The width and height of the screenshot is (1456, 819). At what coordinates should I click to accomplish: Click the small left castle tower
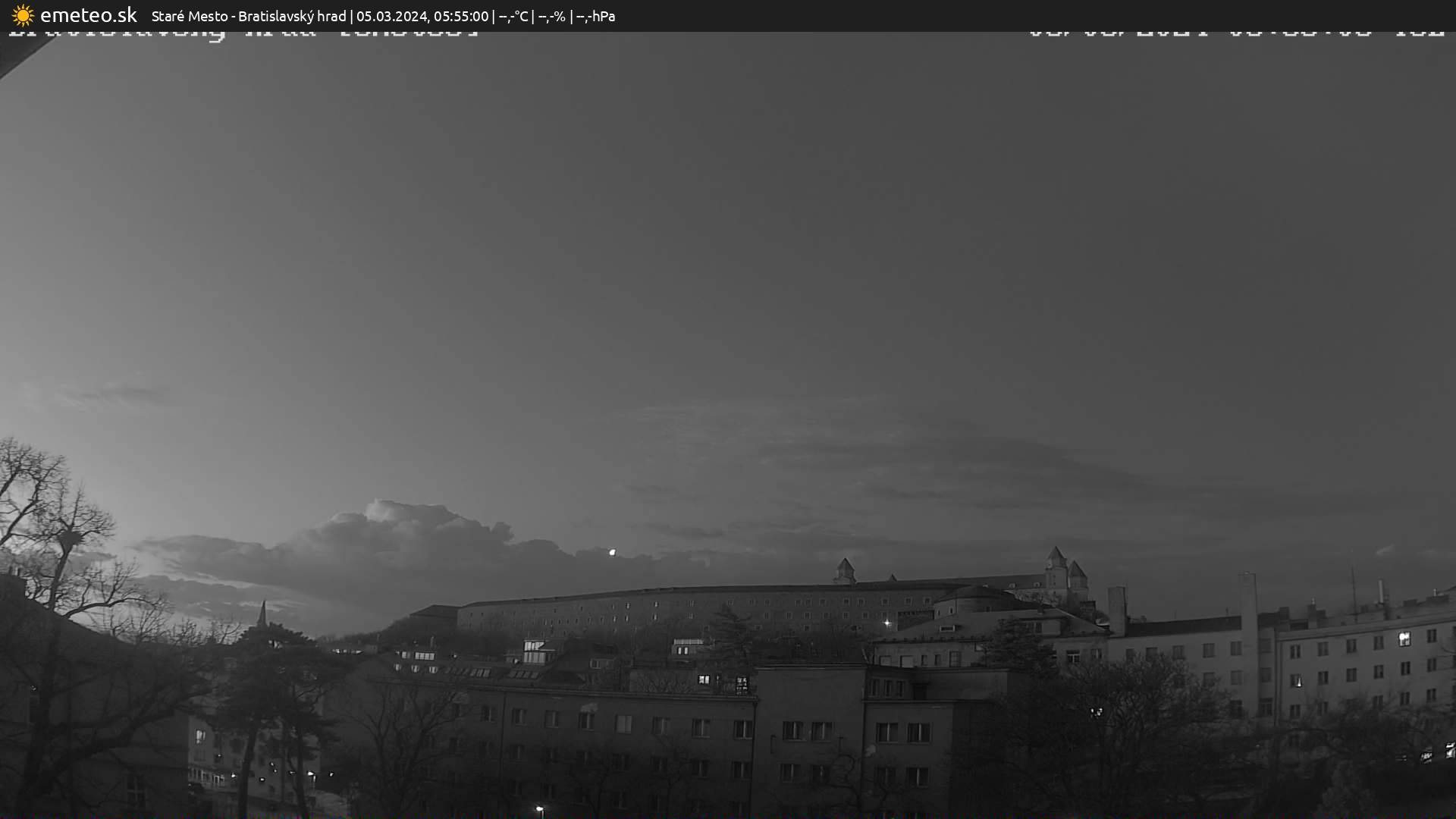[845, 570]
